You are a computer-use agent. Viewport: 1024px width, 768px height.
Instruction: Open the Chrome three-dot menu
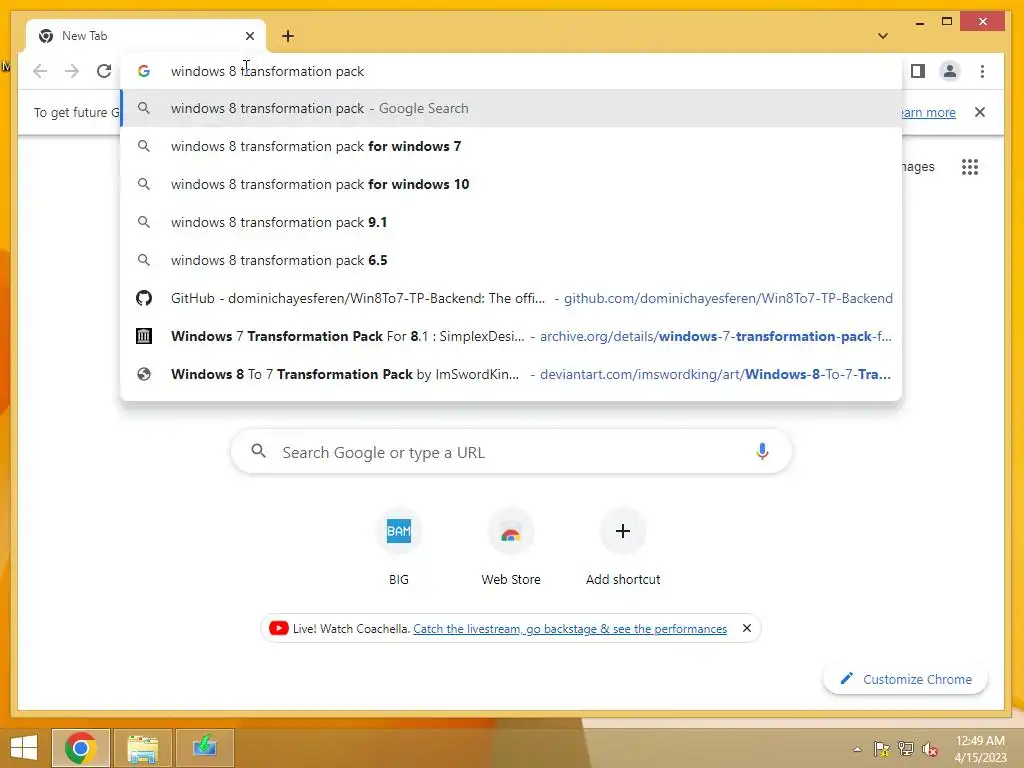982,71
